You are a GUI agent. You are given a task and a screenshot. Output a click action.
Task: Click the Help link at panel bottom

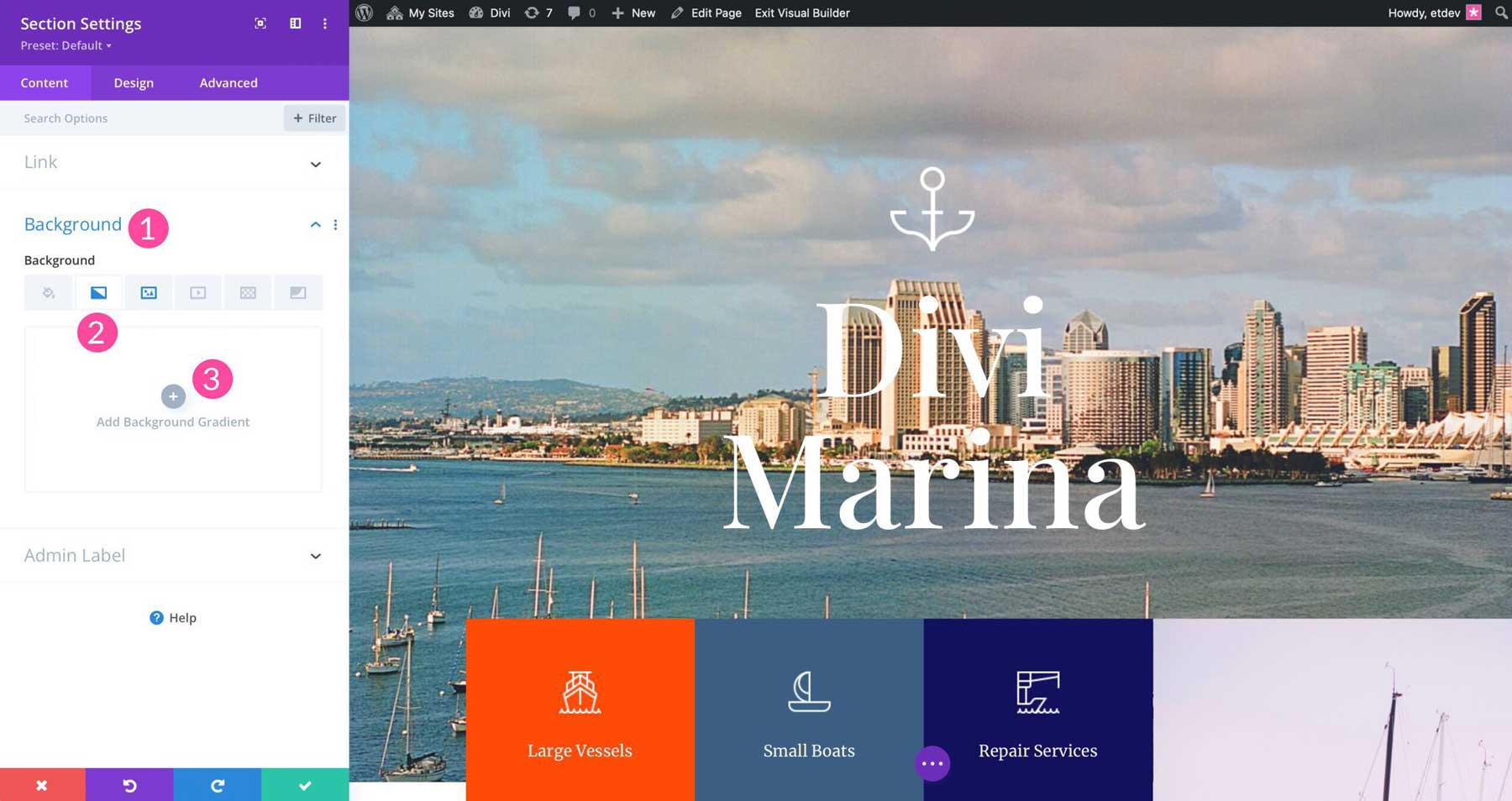point(173,617)
